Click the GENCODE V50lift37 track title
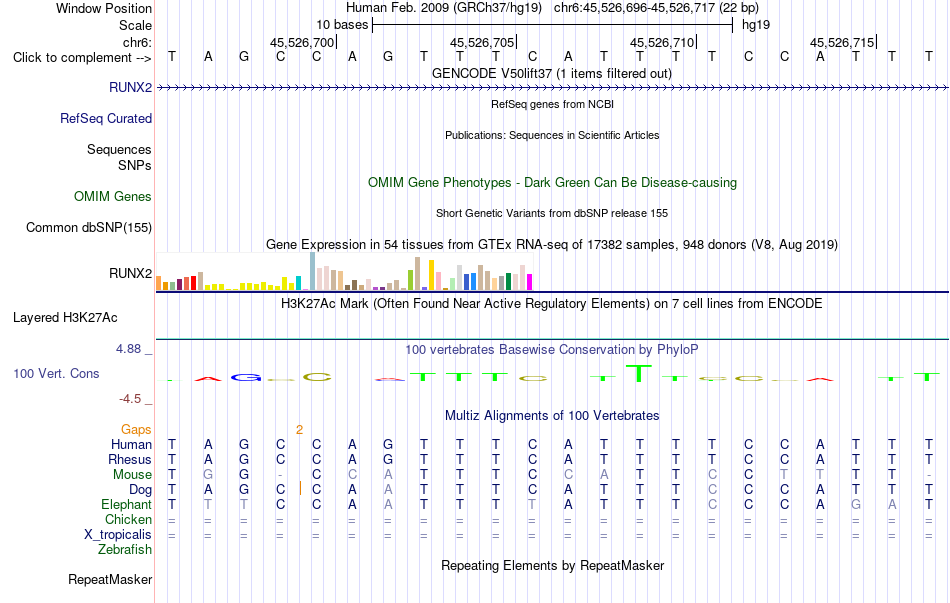950x603 pixels. point(551,73)
